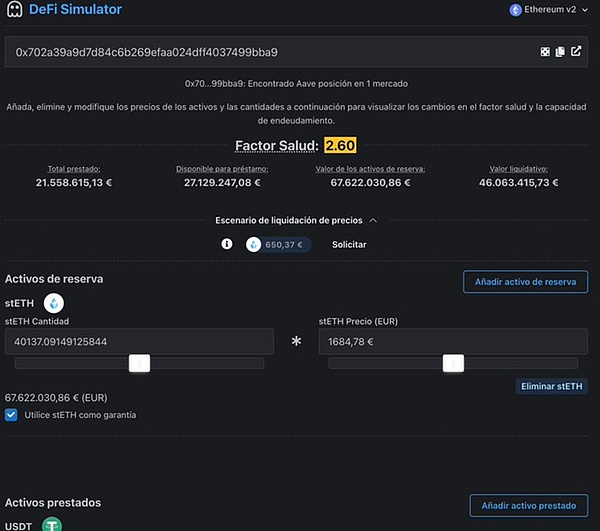
Task: Click the stETH token icon under reserve assets
Action: (x=54, y=301)
